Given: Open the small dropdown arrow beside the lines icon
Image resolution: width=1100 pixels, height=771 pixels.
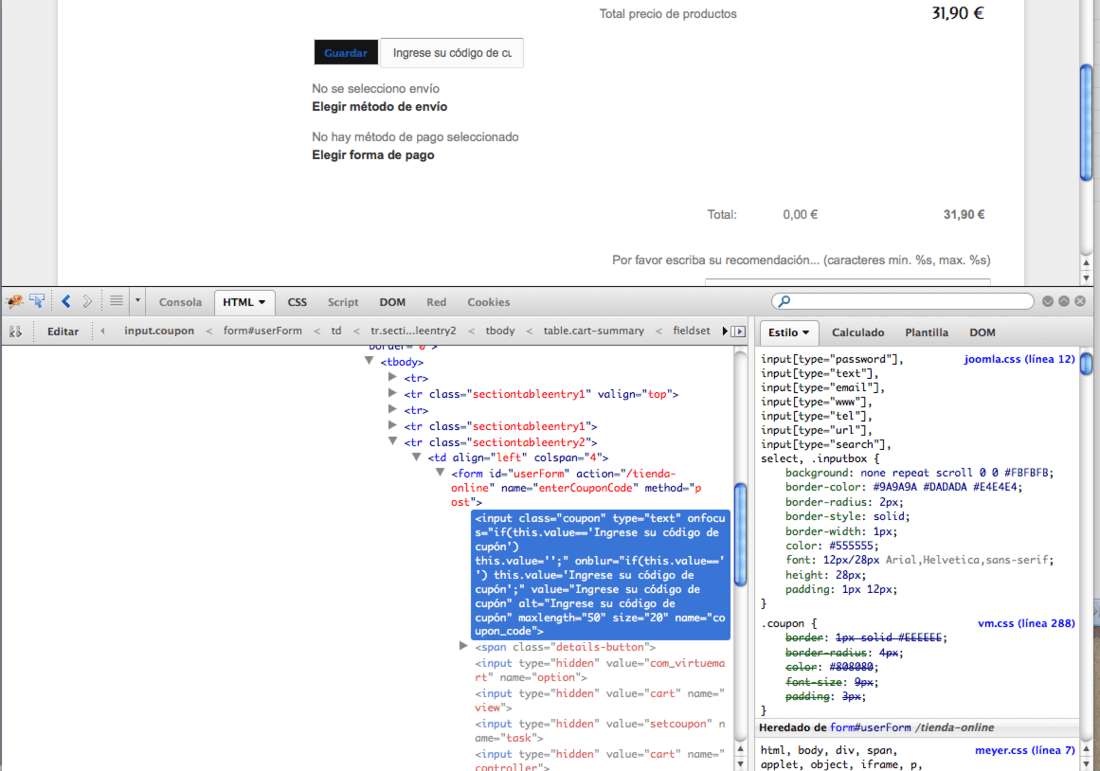Looking at the screenshot, I should pos(138,301).
